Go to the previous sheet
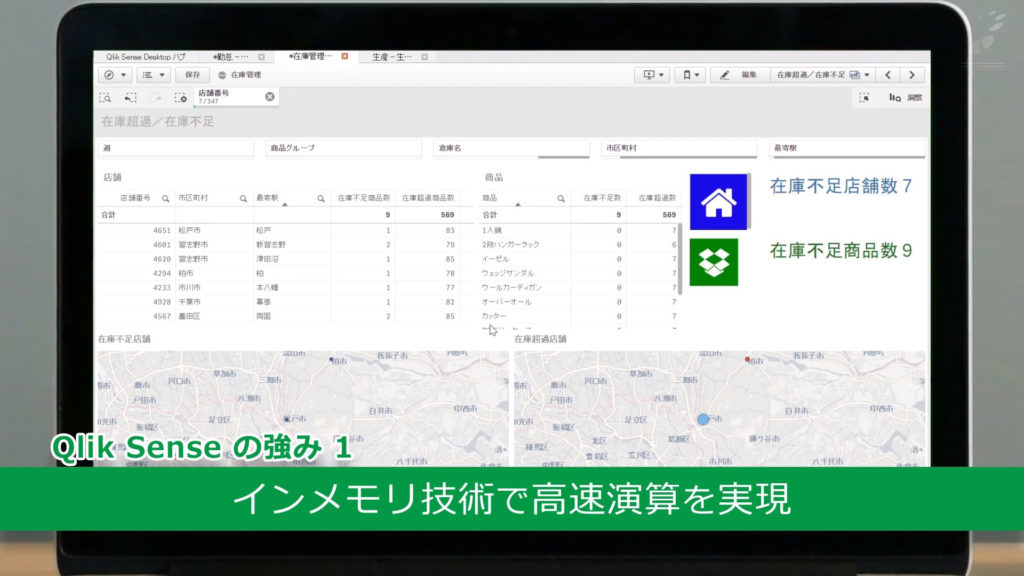 [x=888, y=75]
